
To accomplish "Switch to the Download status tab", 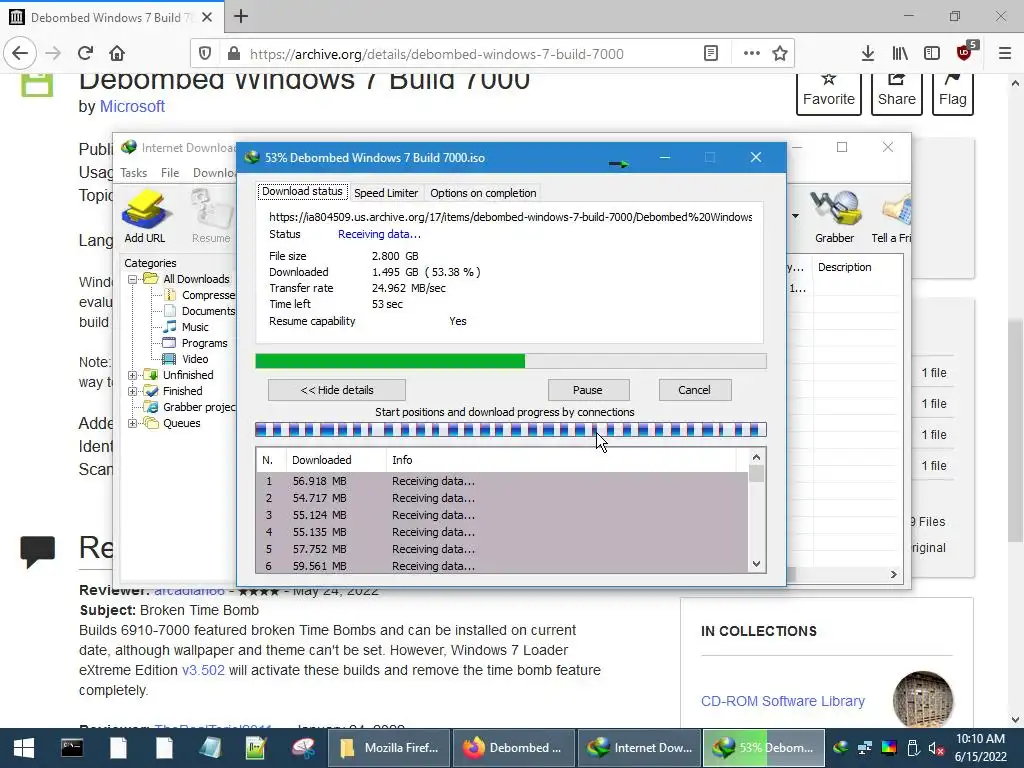I will click(x=302, y=191).
